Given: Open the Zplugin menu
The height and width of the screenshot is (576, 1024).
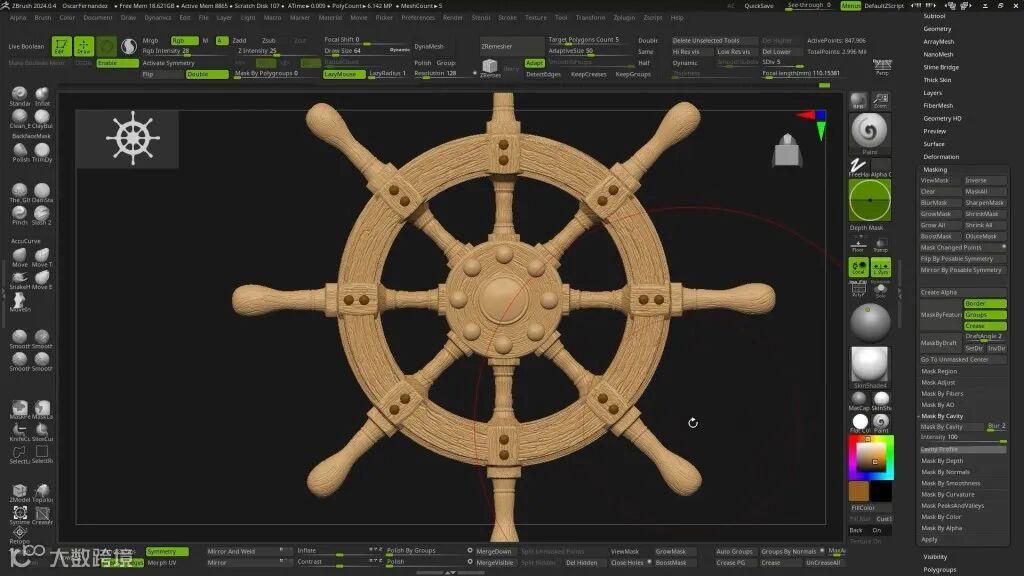Looking at the screenshot, I should (624, 18).
